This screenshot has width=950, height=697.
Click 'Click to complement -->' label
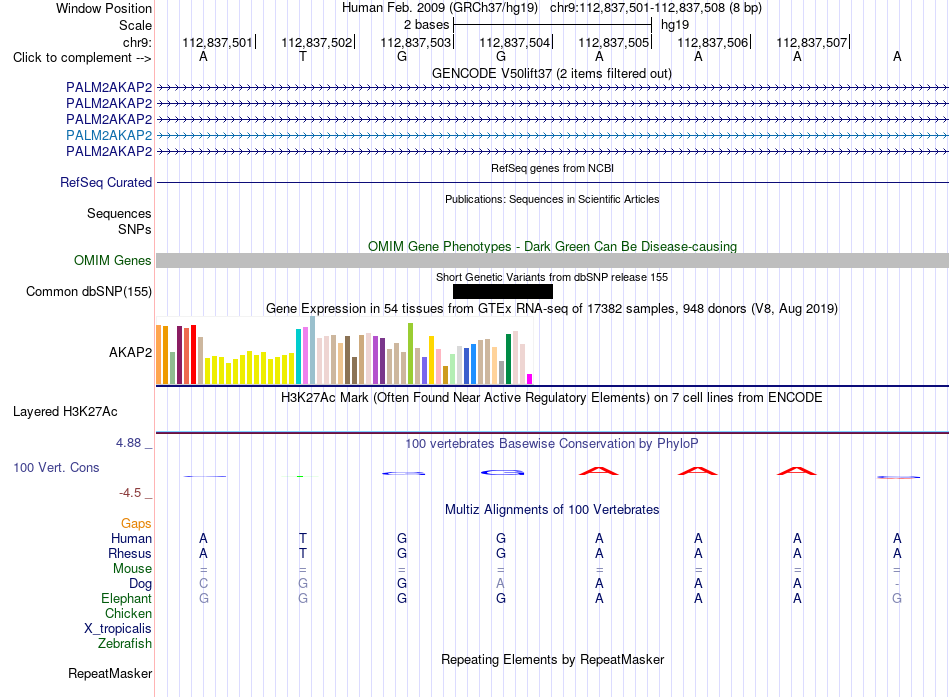coord(82,58)
